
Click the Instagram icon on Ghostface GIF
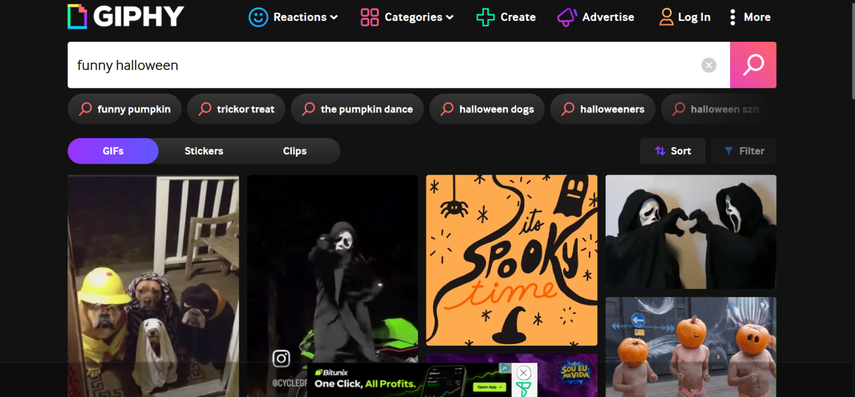(281, 358)
